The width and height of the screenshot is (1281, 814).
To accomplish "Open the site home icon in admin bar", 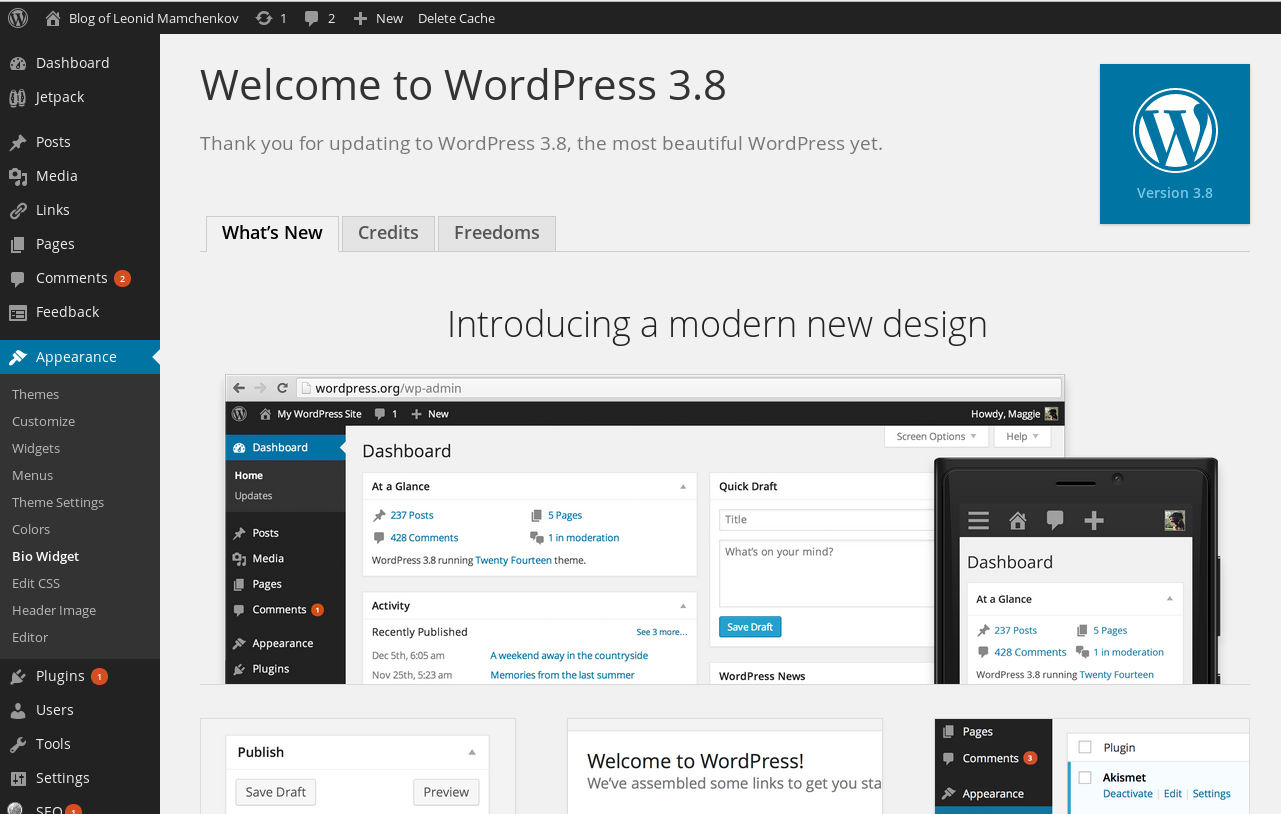I will point(53,18).
